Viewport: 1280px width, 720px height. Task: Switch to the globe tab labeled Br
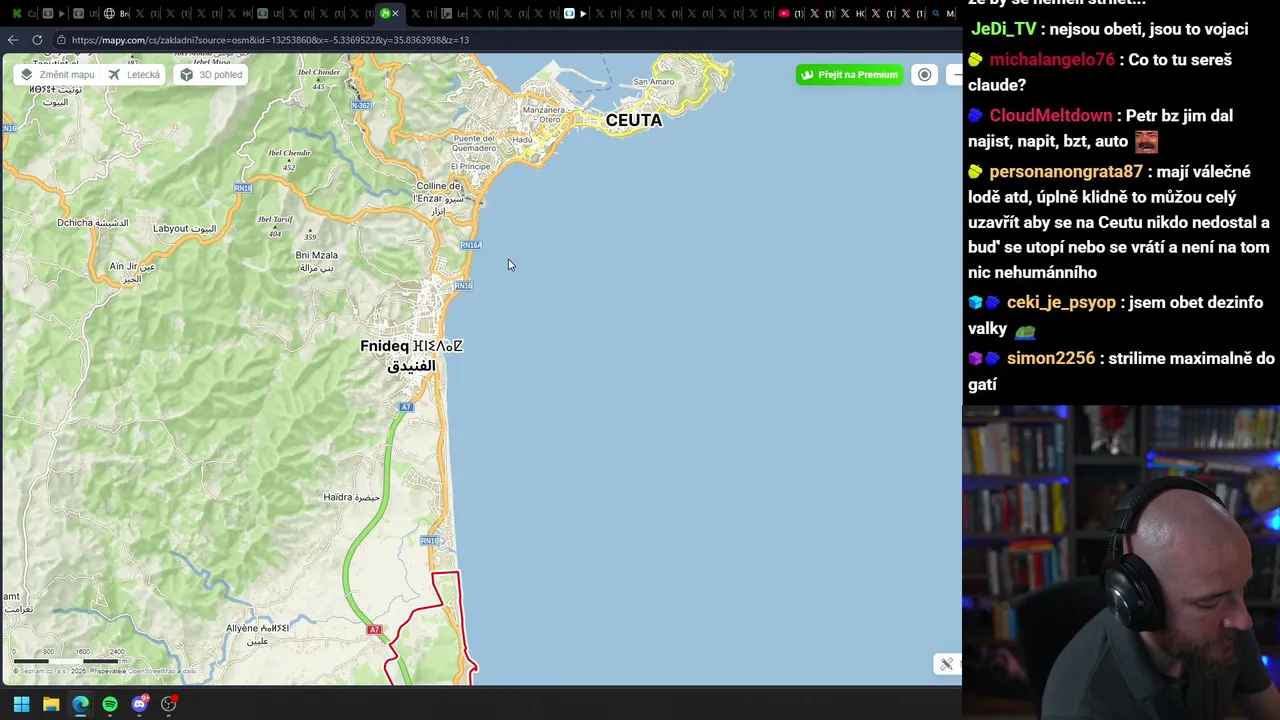pos(116,14)
